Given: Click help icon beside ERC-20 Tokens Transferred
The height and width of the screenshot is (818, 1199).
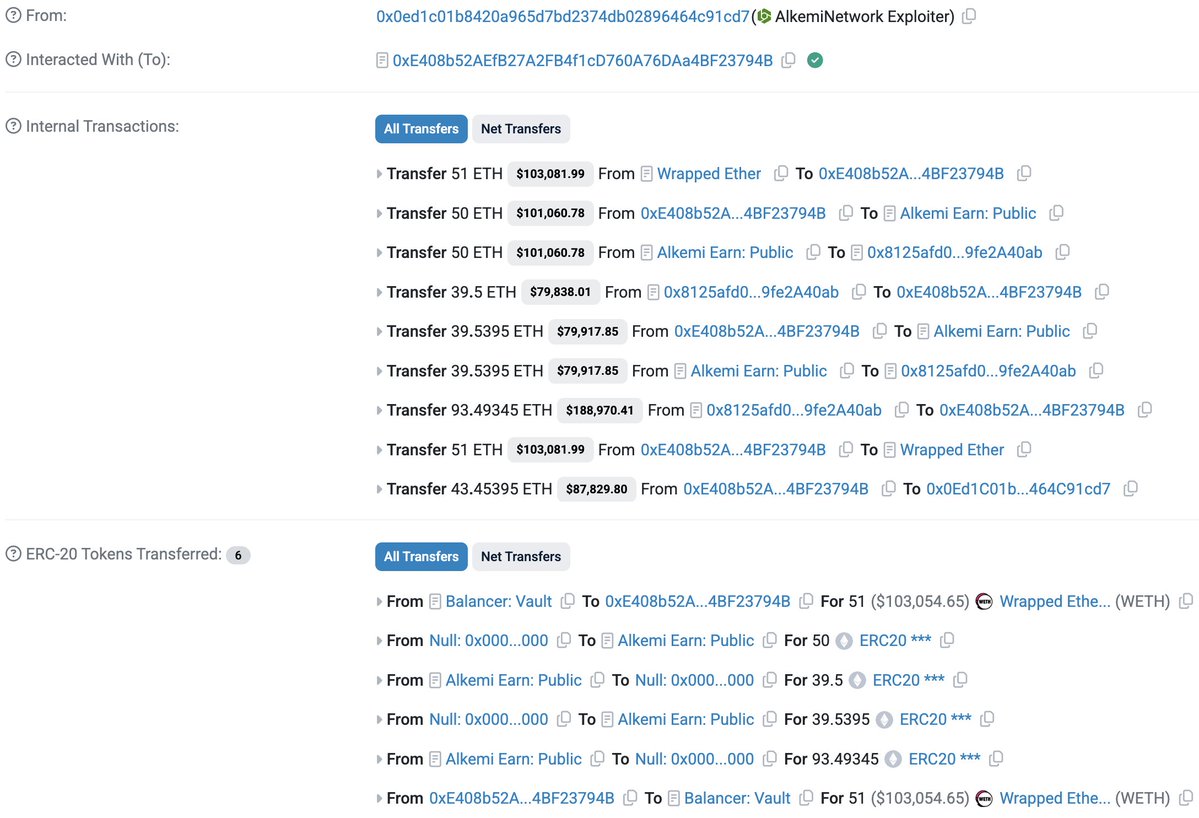Looking at the screenshot, I should [13, 554].
